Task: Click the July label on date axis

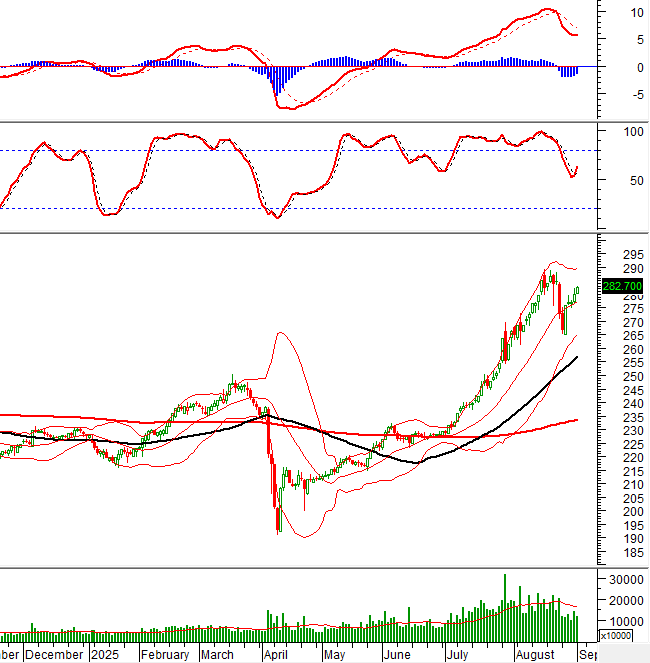Action: pos(459,654)
